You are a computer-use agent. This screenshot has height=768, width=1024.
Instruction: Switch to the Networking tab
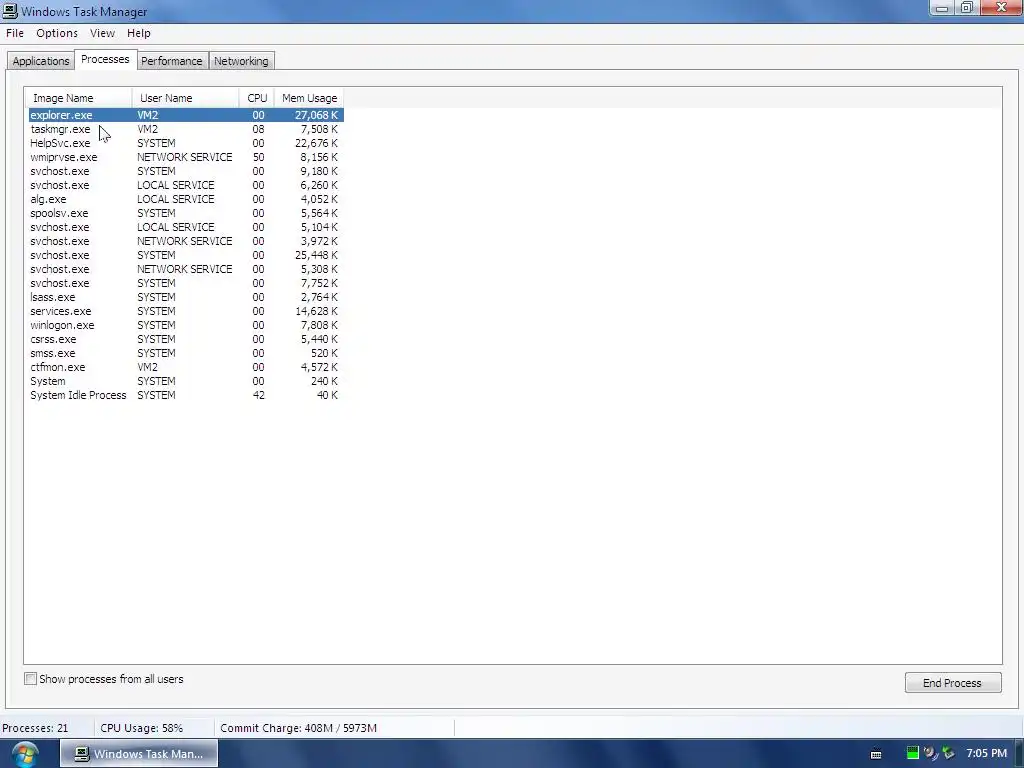tap(241, 61)
